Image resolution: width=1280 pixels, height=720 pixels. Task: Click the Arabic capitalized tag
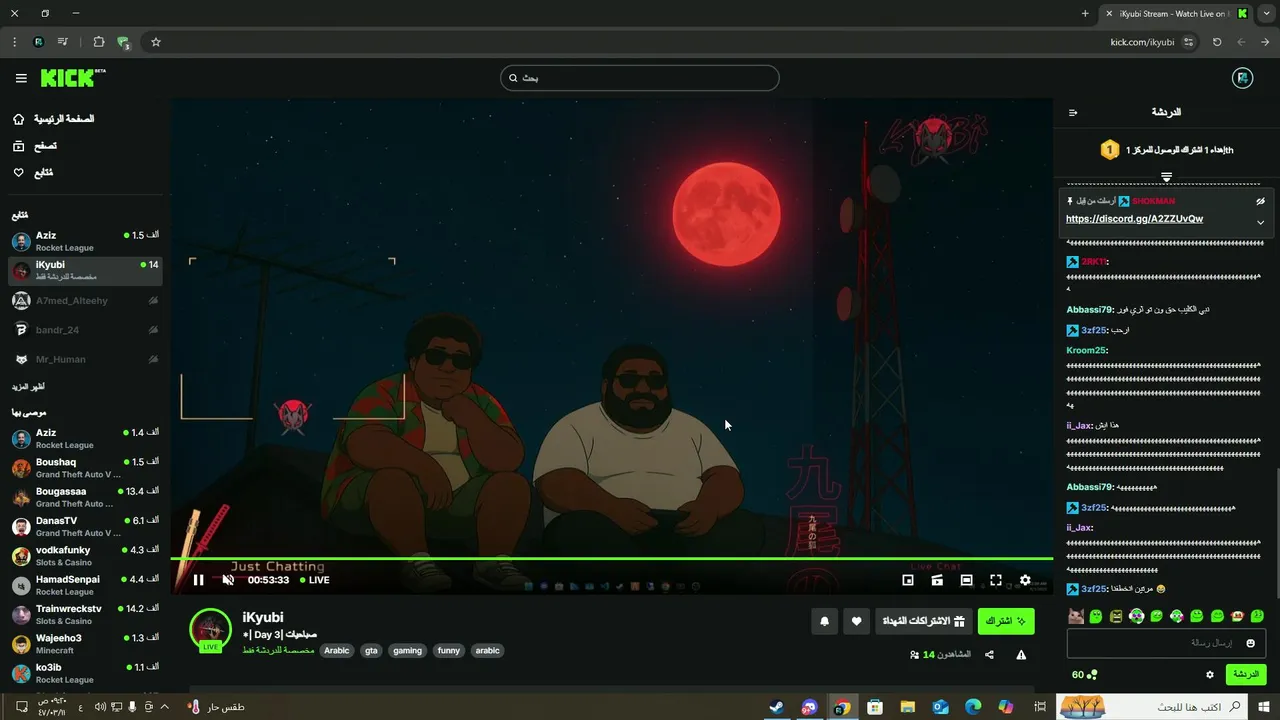[x=337, y=650]
